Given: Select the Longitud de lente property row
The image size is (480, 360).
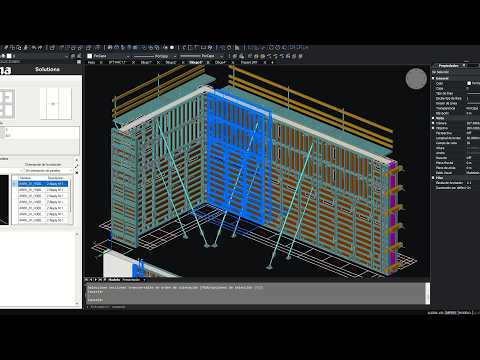Looking at the screenshot, I should (x=456, y=138).
